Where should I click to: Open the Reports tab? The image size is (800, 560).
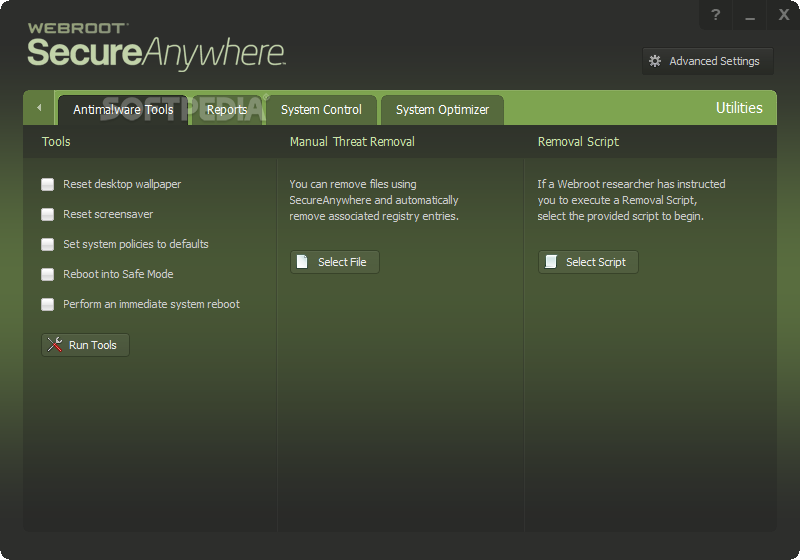tap(227, 110)
